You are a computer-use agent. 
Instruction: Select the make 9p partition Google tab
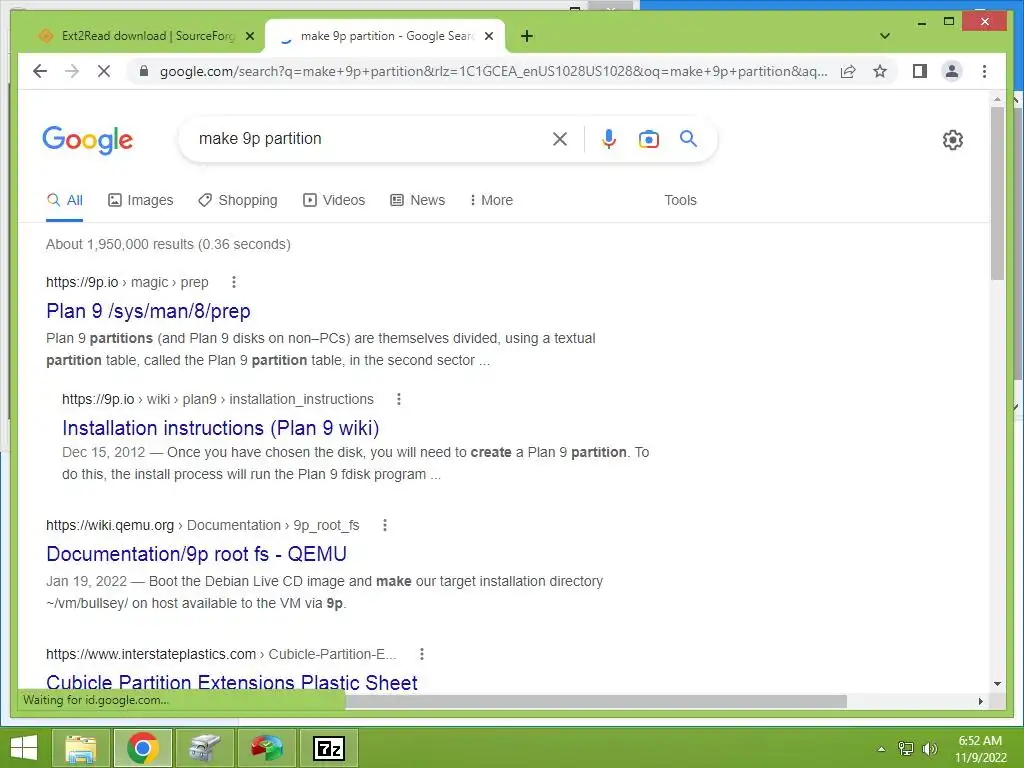click(385, 36)
